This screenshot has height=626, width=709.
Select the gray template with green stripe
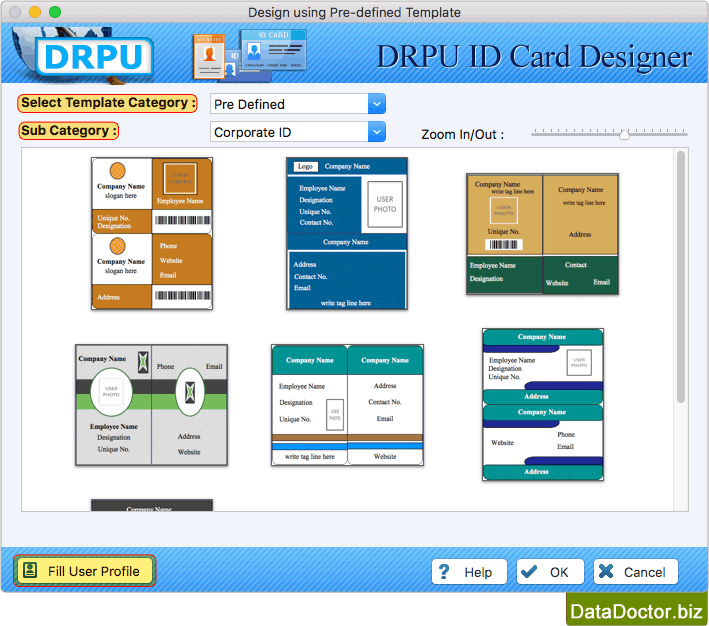[151, 405]
